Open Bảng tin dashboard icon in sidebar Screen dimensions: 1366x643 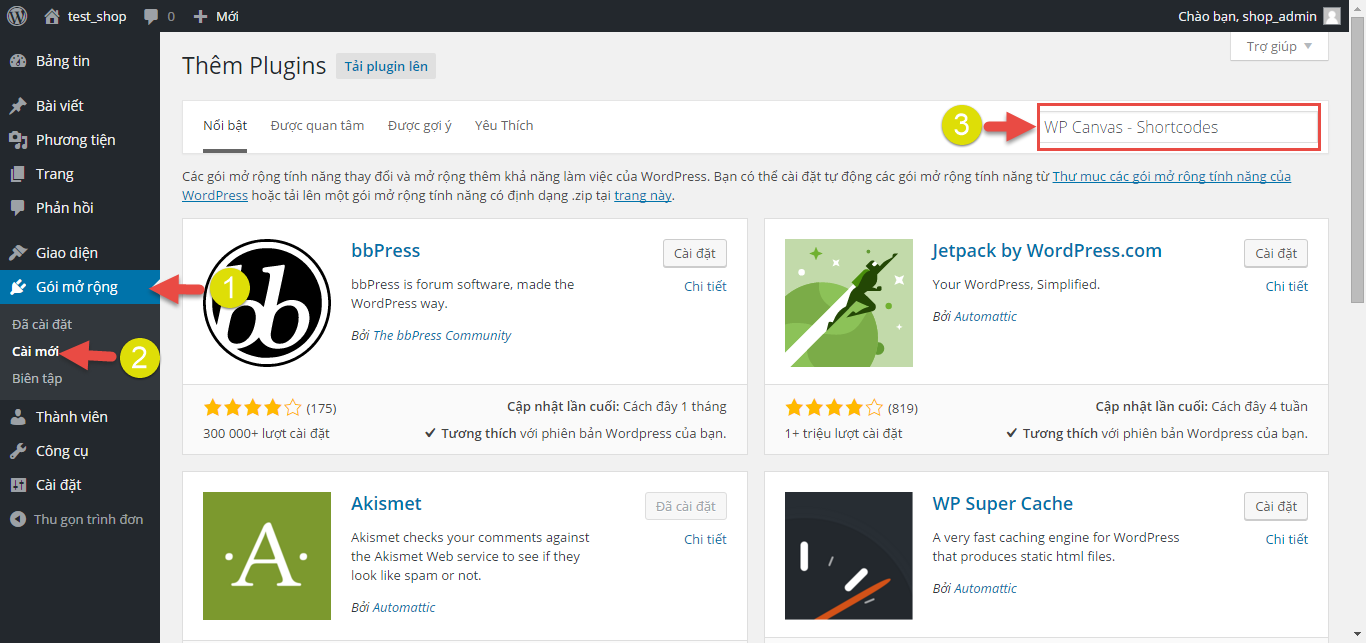(17, 61)
